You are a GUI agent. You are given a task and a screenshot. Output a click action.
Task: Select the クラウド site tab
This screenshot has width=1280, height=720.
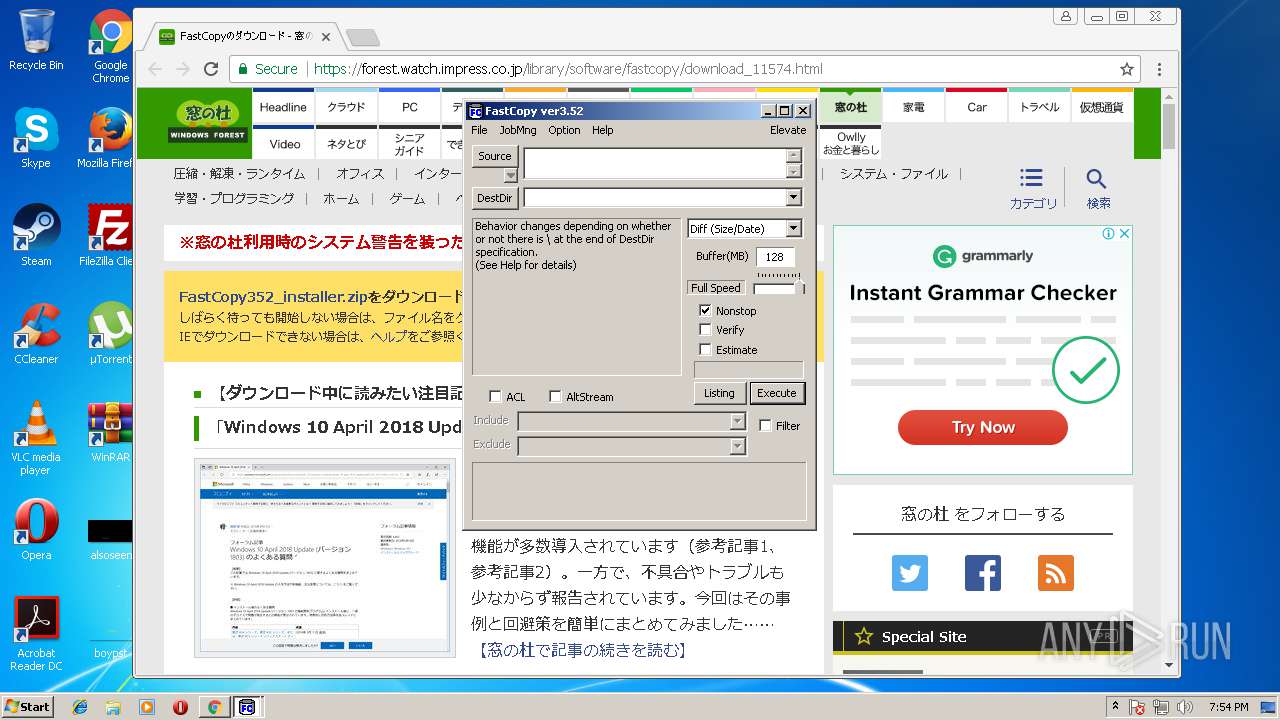346,107
